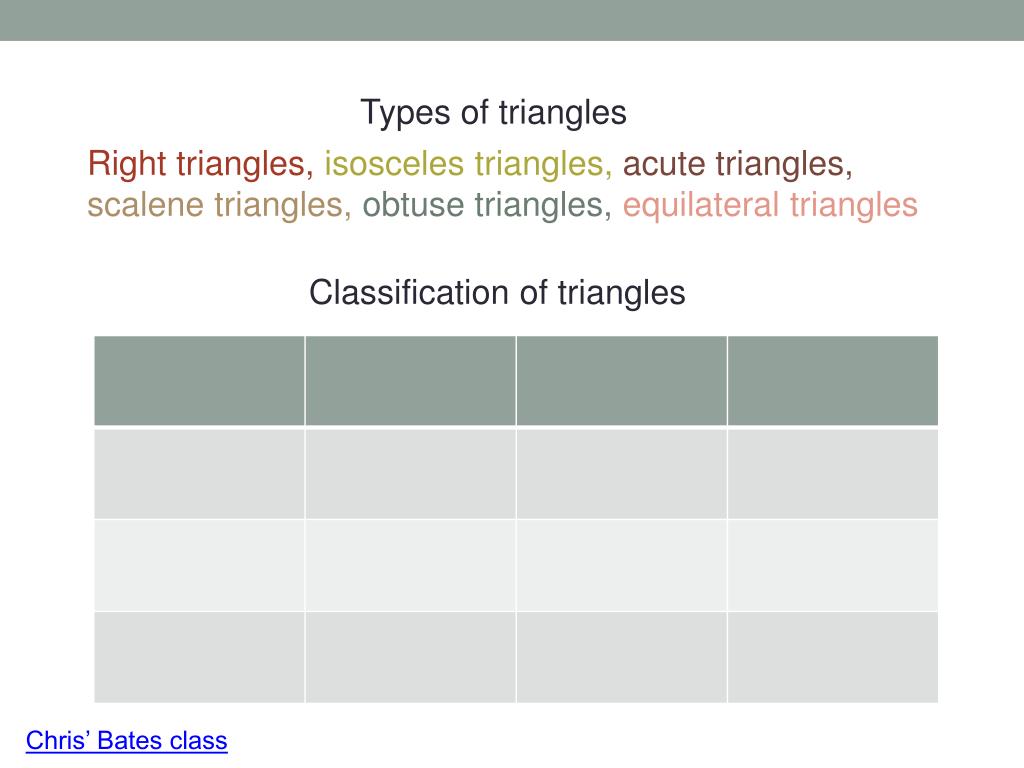Viewport: 1024px width, 768px height.
Task: Click first body row cell in fourth column
Action: tap(833, 473)
